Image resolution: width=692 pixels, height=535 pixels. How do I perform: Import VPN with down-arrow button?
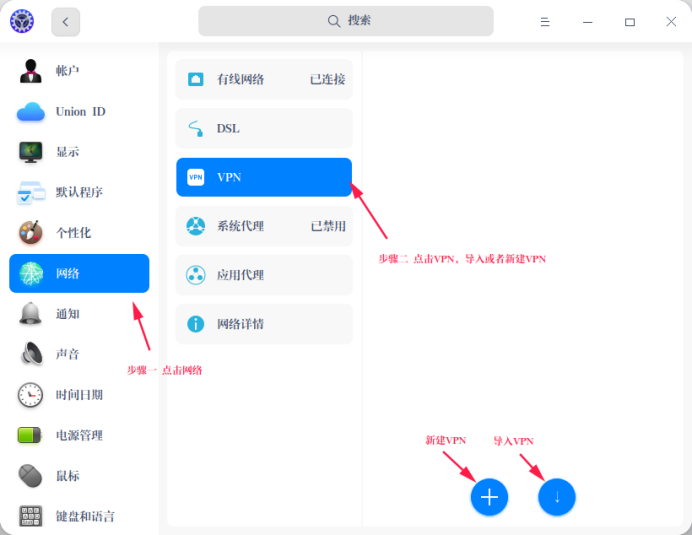point(557,497)
